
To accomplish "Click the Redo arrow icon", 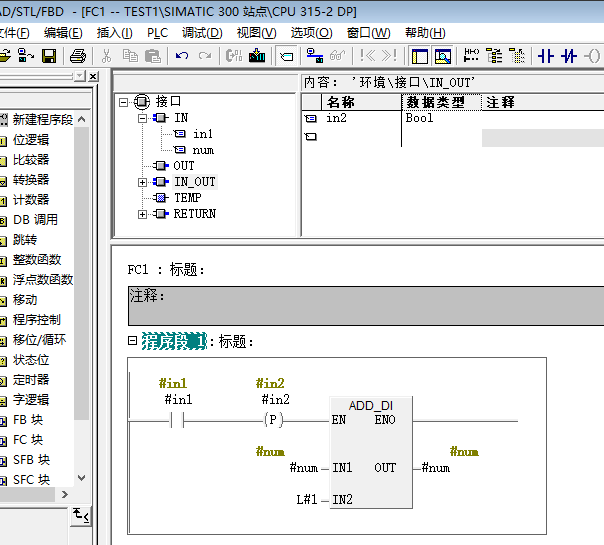I will tap(205, 56).
